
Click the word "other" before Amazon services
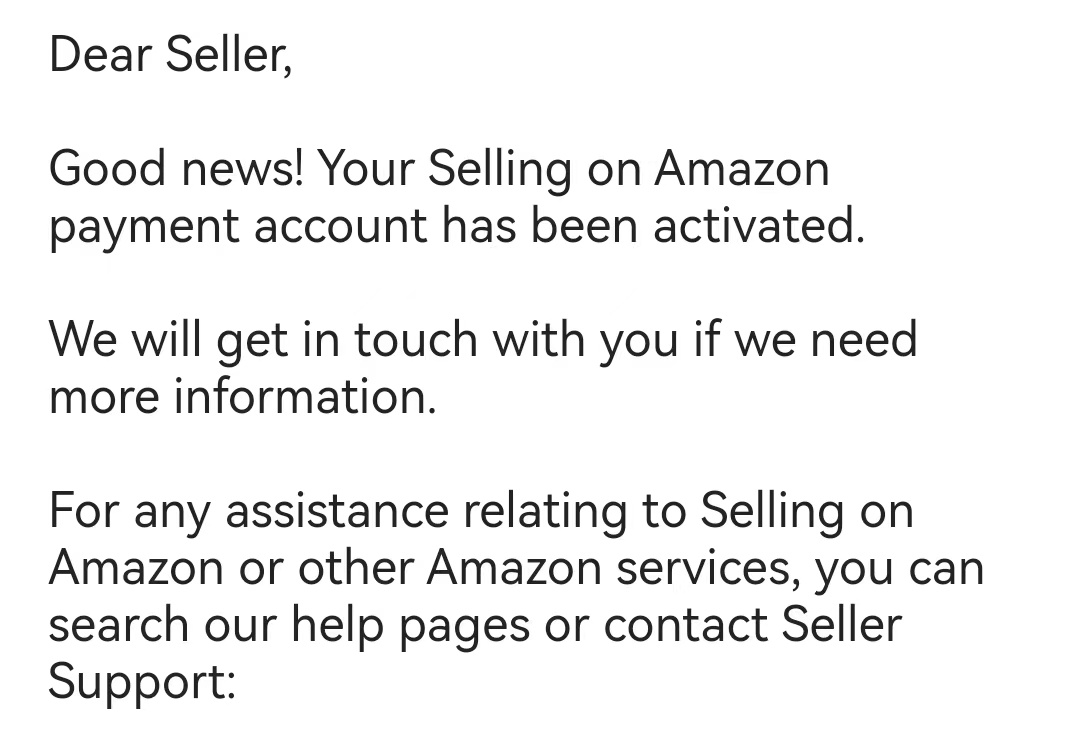coord(355,568)
